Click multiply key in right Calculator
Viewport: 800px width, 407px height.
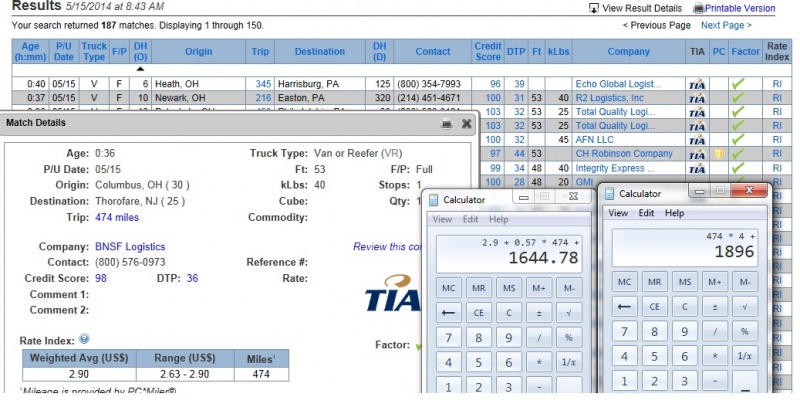pos(715,356)
